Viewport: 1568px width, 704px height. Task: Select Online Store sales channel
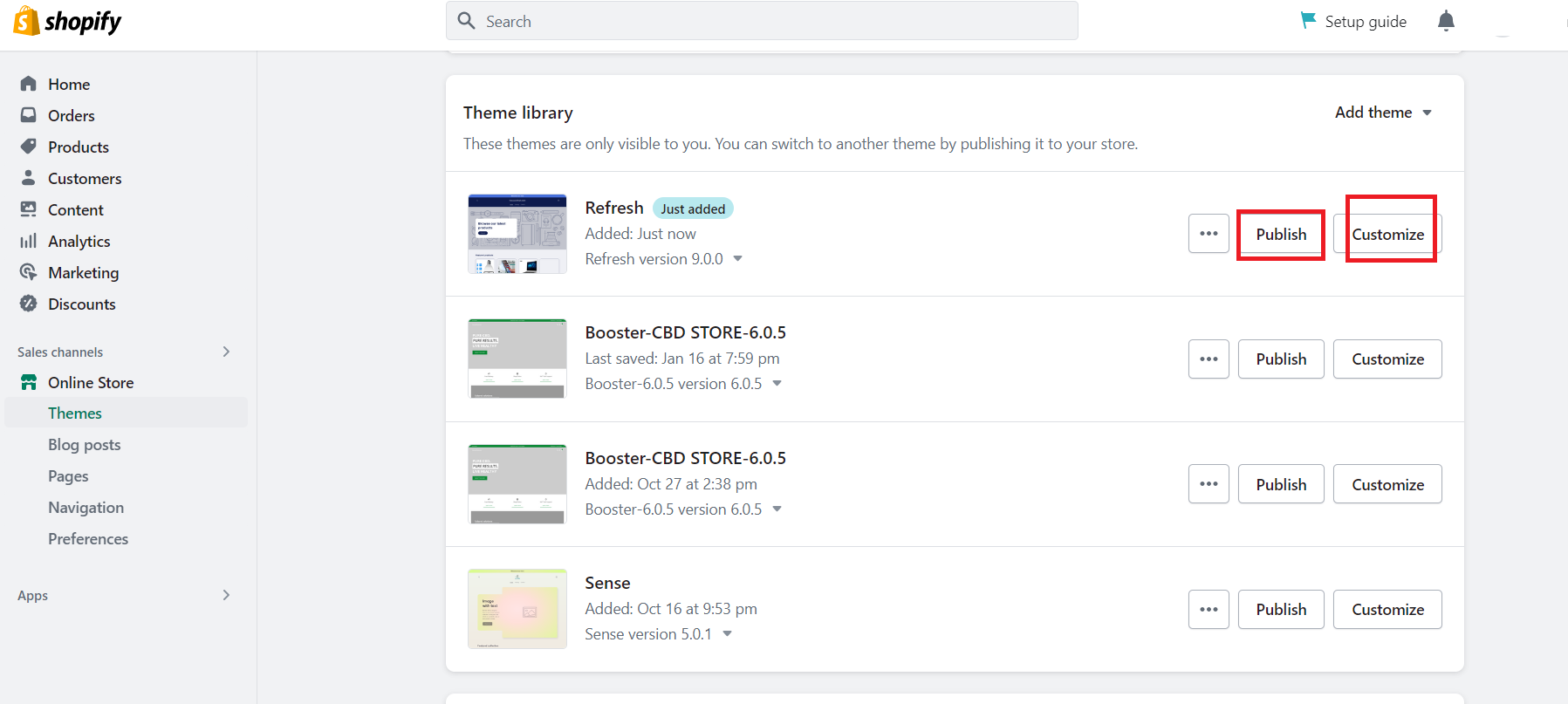click(x=91, y=383)
